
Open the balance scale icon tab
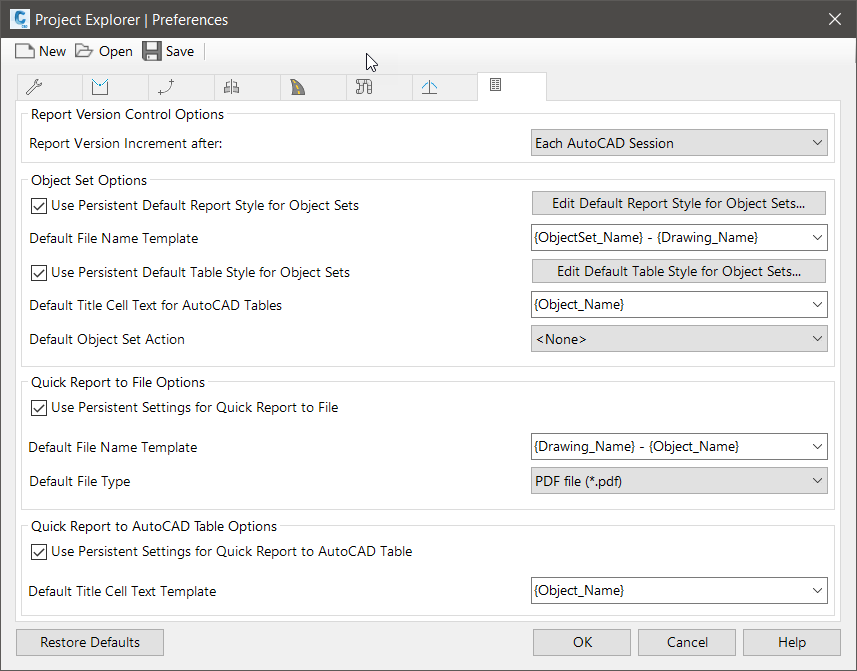[231, 87]
